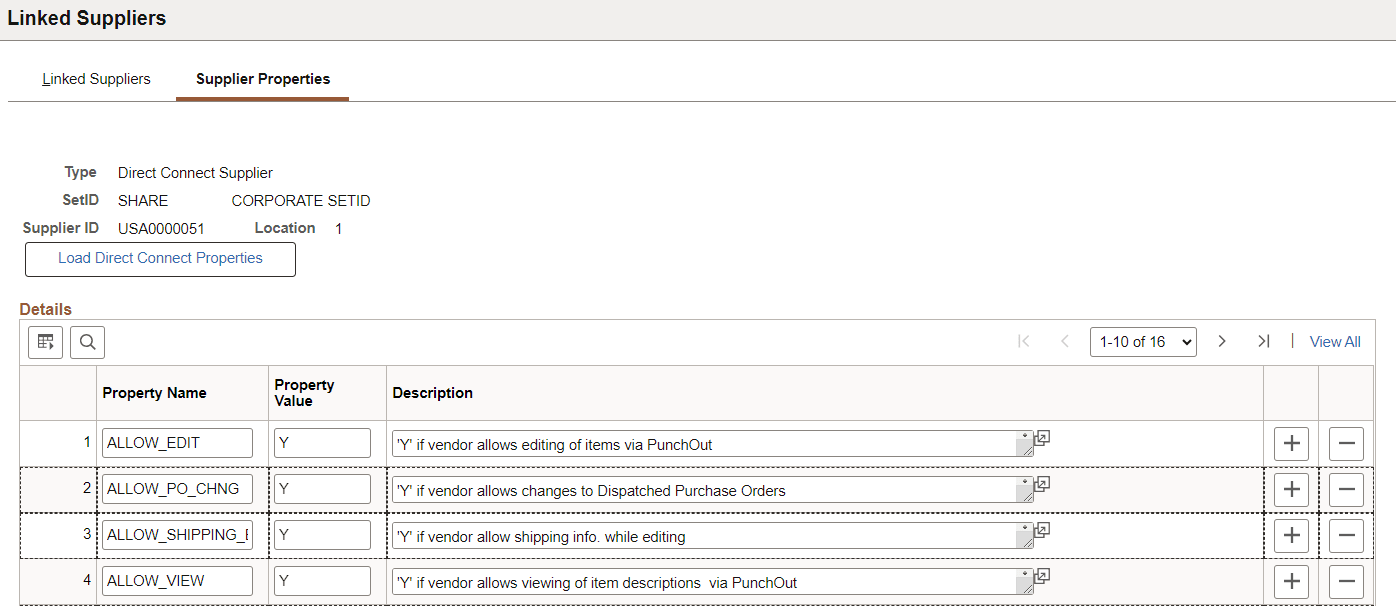Select the ALLOW_SHIPPING property name field

[x=177, y=535]
